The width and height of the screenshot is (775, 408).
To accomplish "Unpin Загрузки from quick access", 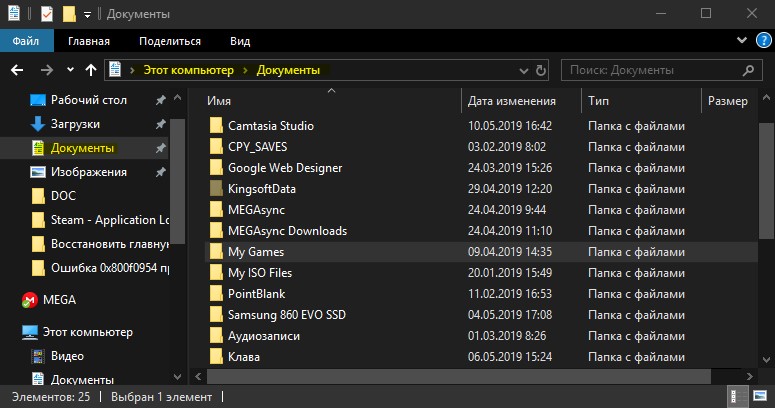I will (x=160, y=124).
